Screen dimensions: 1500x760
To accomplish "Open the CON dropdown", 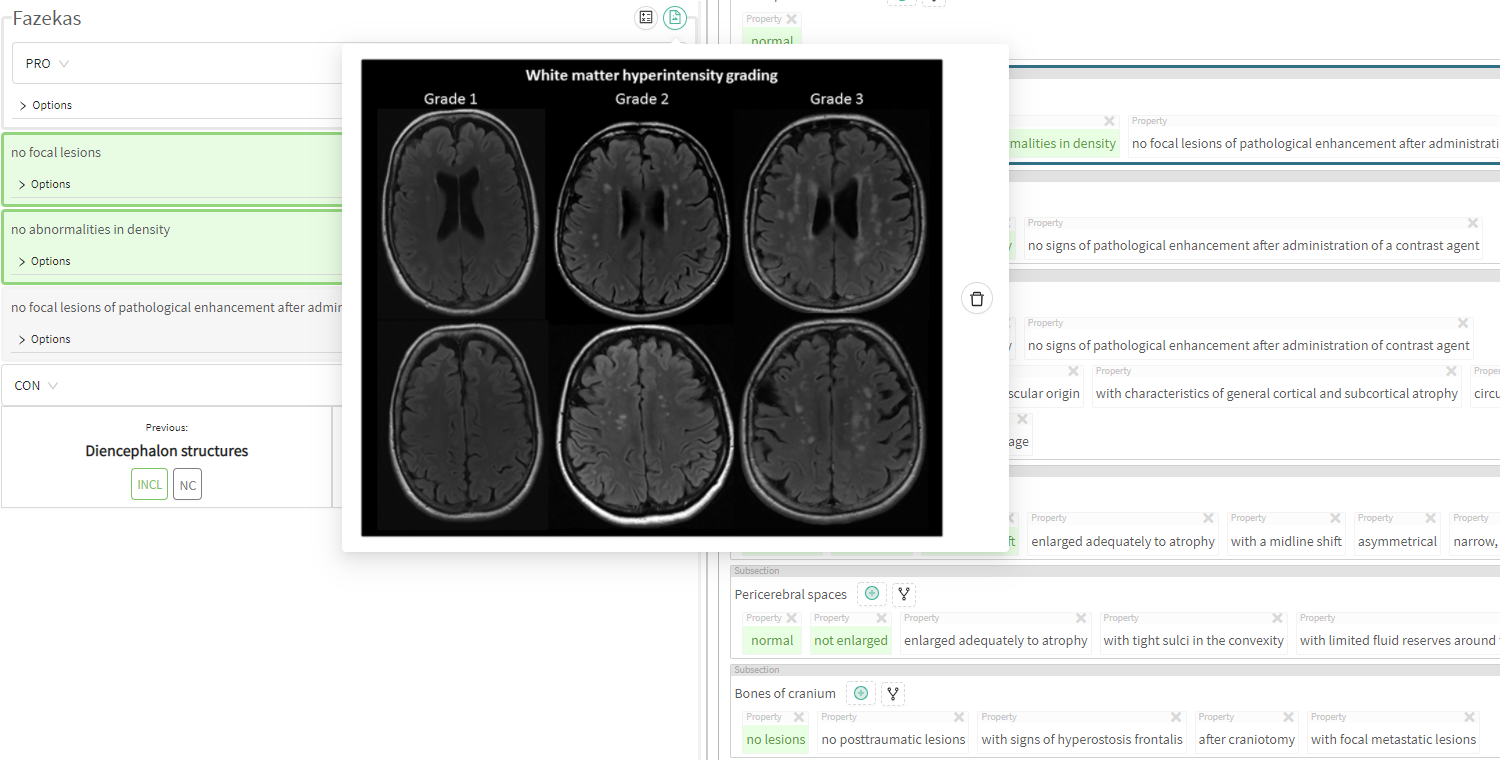I will click(36, 385).
